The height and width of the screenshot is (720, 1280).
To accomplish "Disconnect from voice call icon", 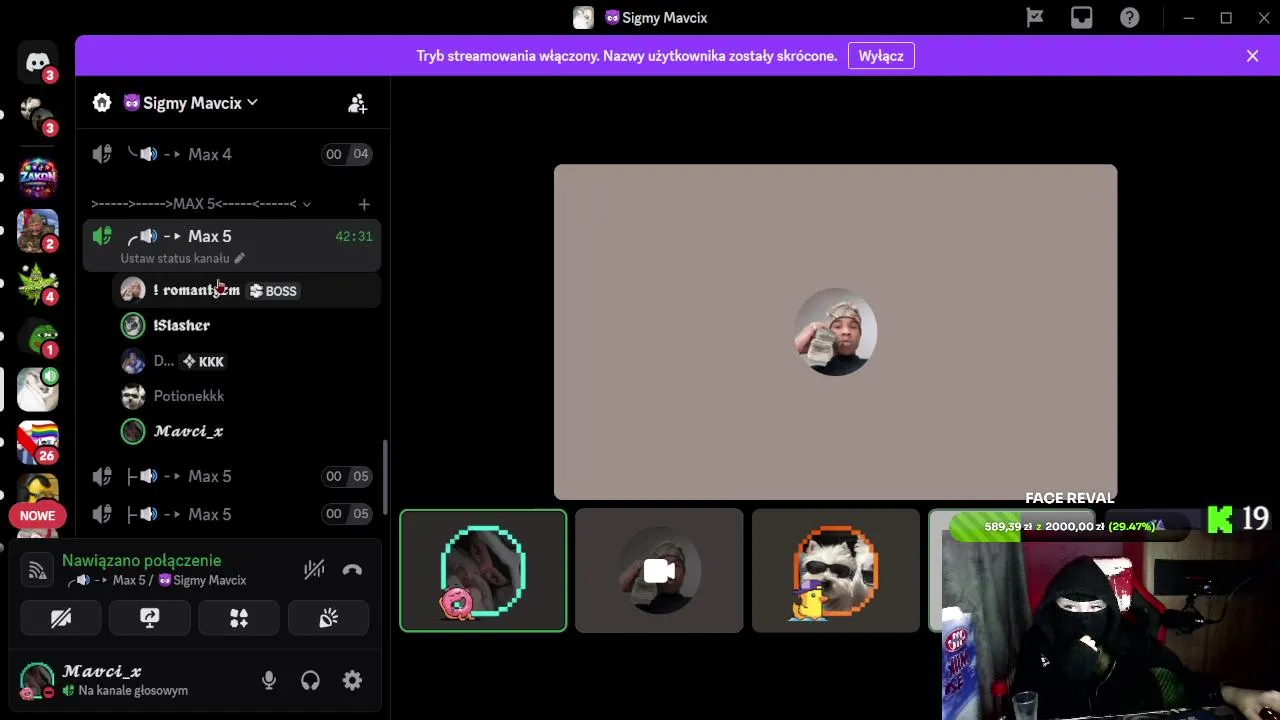I will tap(352, 570).
